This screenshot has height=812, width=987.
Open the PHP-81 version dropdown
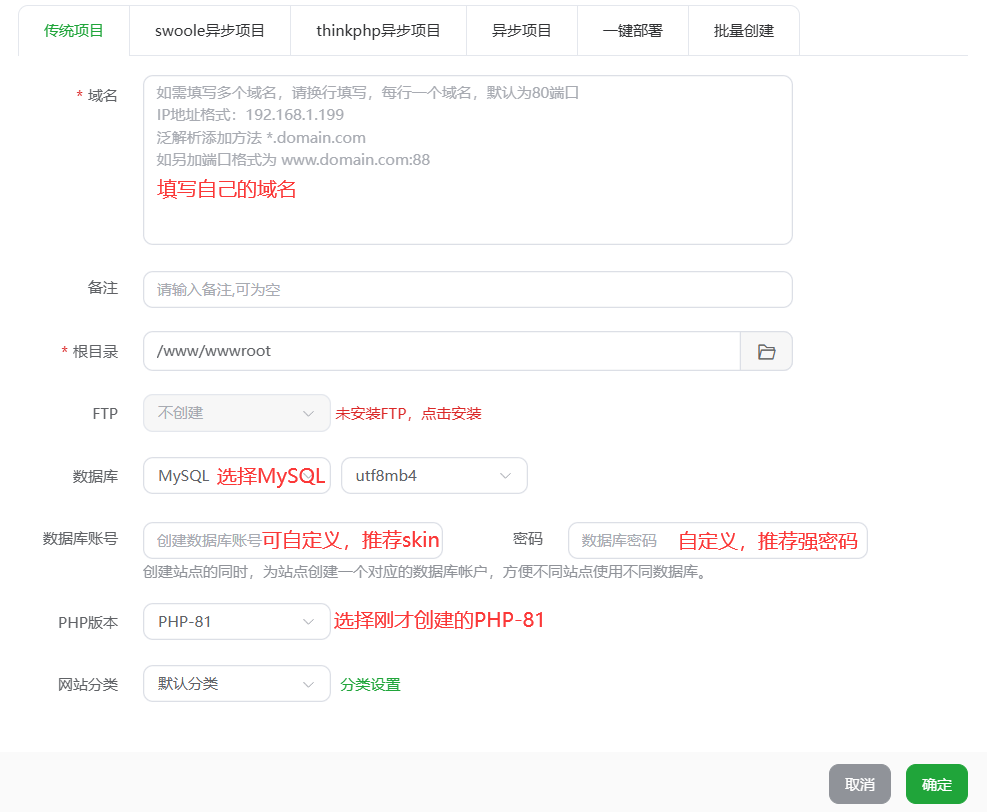pos(236,622)
